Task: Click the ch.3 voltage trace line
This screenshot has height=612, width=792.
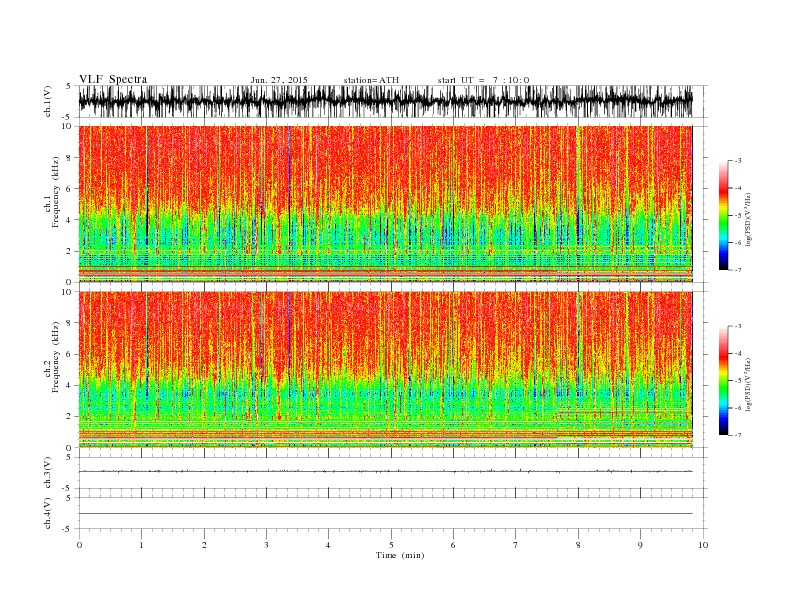Action: 386,471
